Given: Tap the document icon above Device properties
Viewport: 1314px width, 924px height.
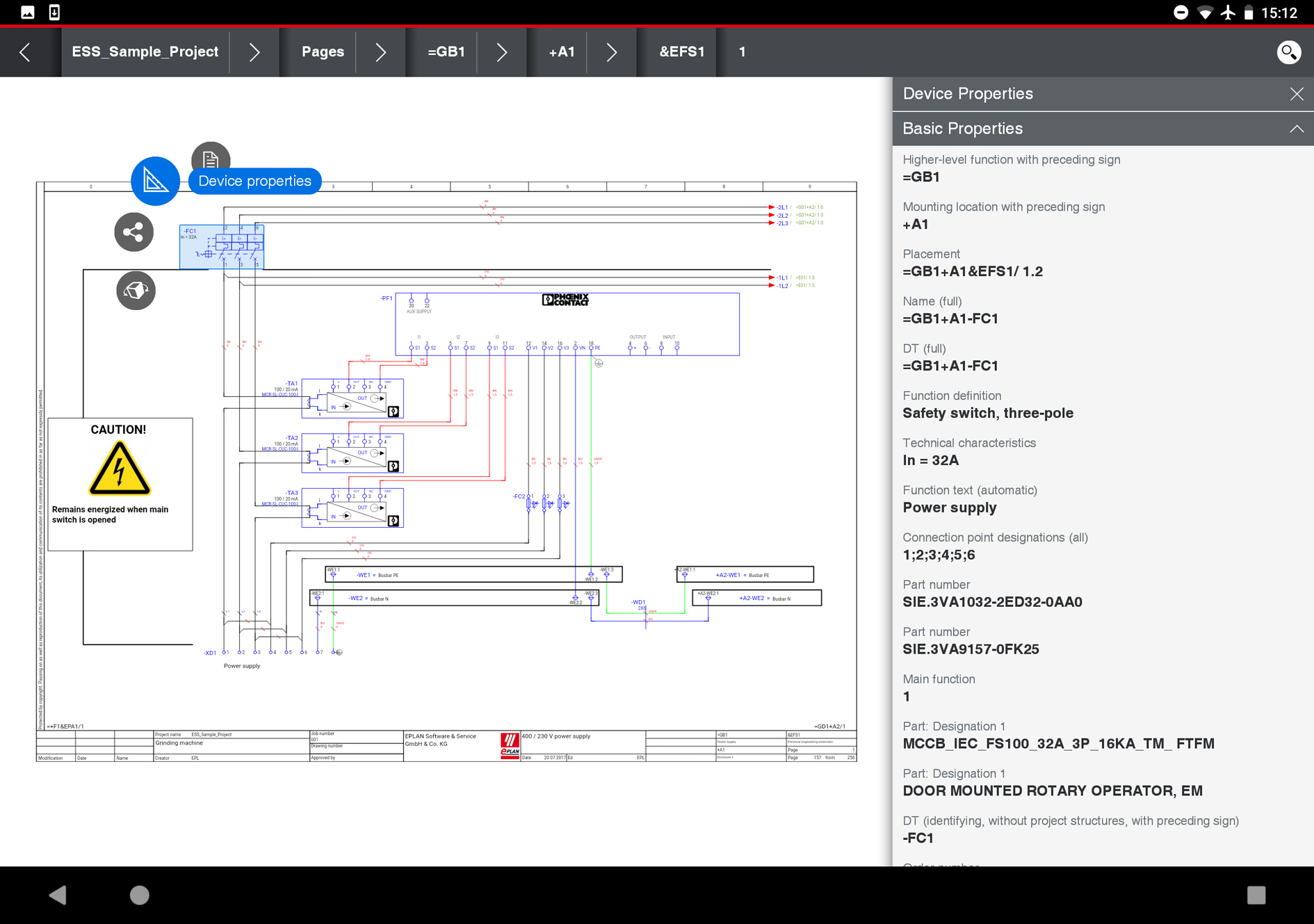Looking at the screenshot, I should 210,159.
